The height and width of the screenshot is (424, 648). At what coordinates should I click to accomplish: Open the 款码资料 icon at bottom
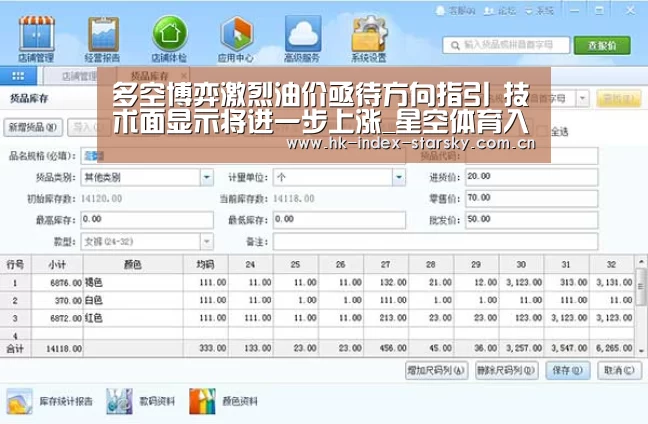119,401
